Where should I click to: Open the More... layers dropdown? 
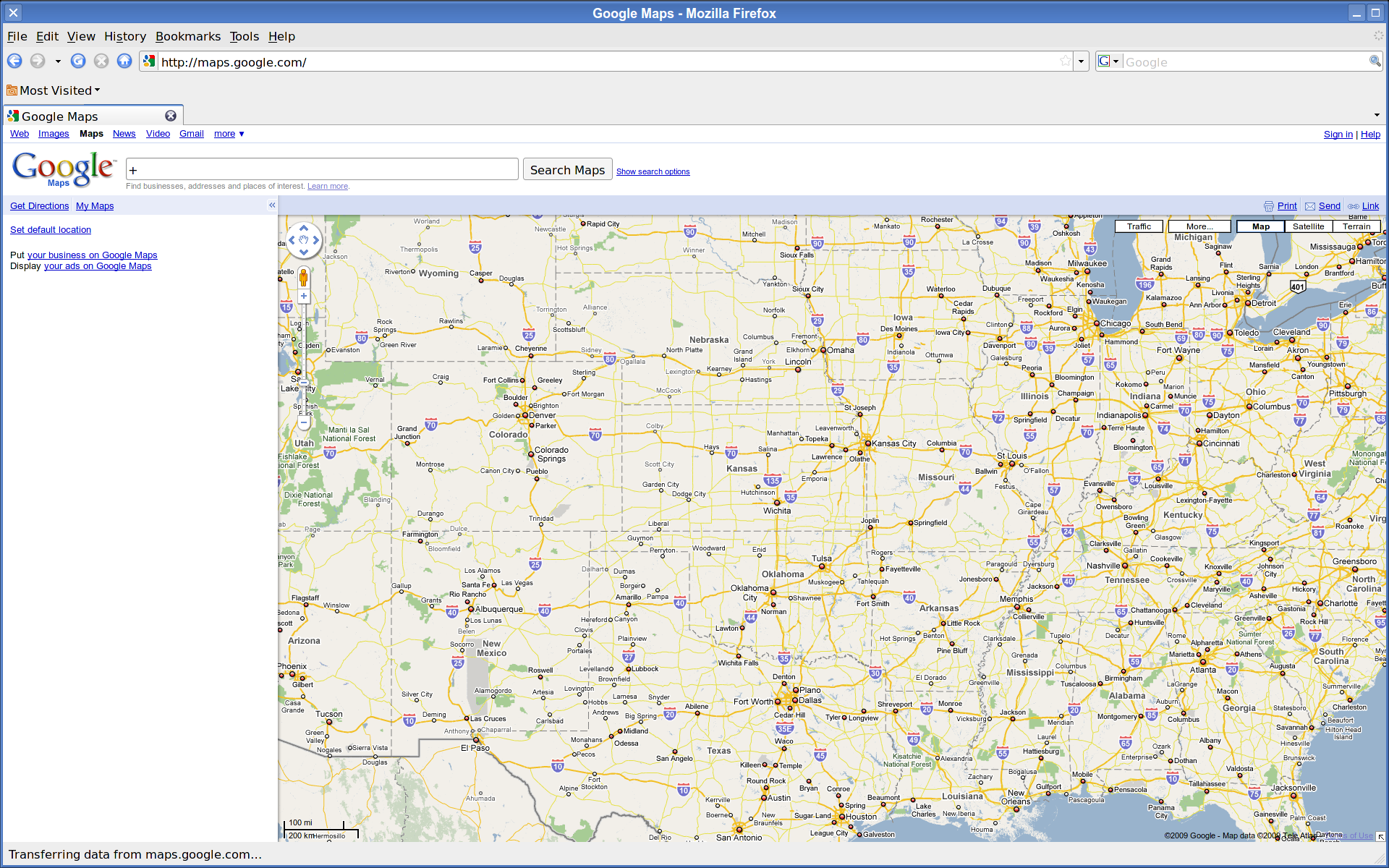(x=1199, y=226)
